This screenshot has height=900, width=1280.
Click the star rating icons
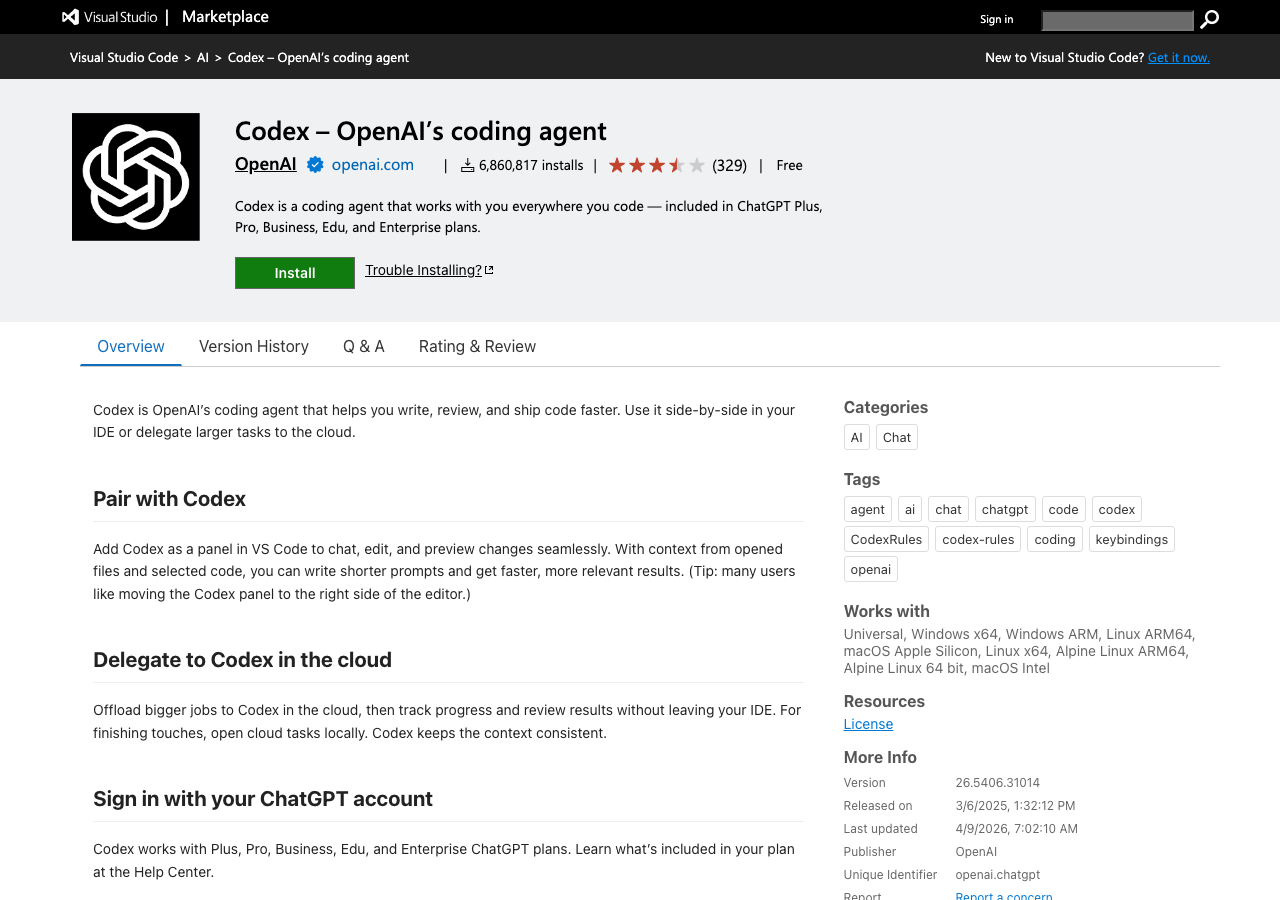click(x=656, y=165)
